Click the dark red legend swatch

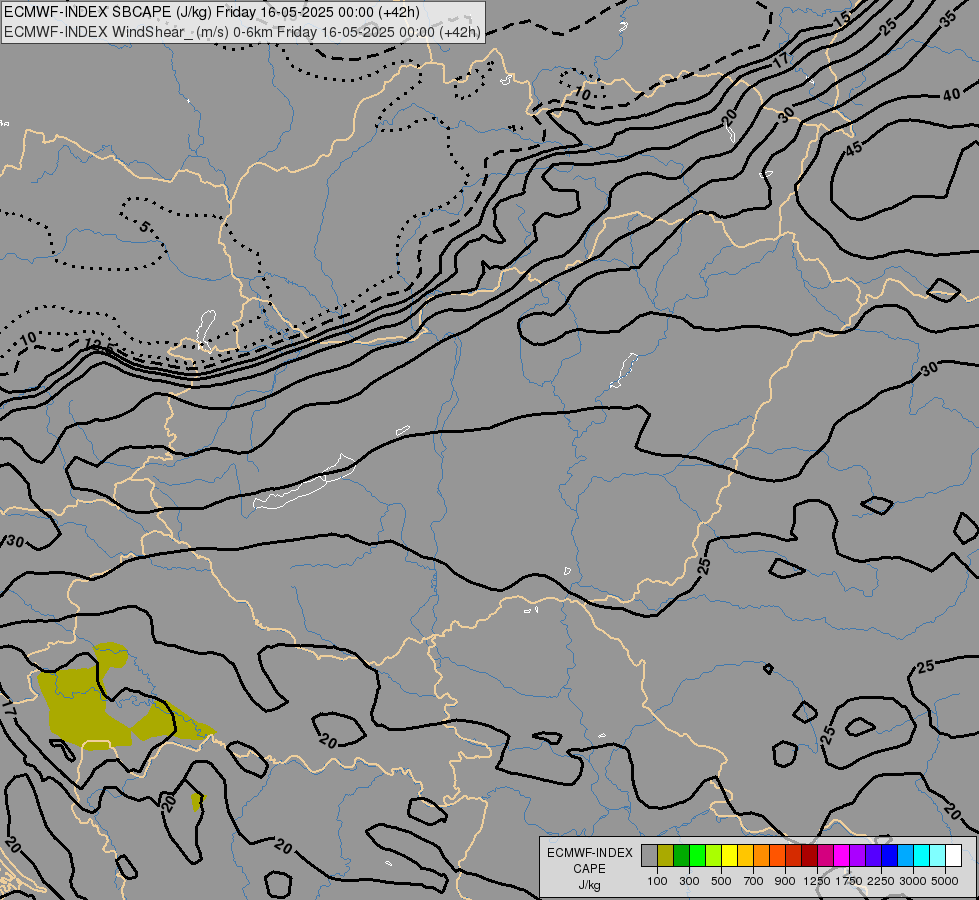pyautogui.click(x=809, y=855)
